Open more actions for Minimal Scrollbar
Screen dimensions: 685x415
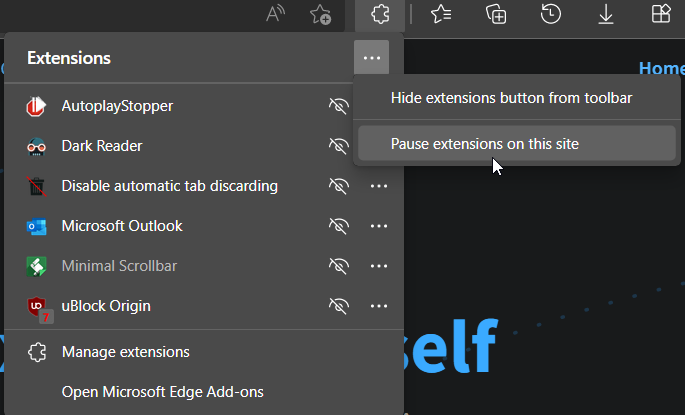(379, 266)
